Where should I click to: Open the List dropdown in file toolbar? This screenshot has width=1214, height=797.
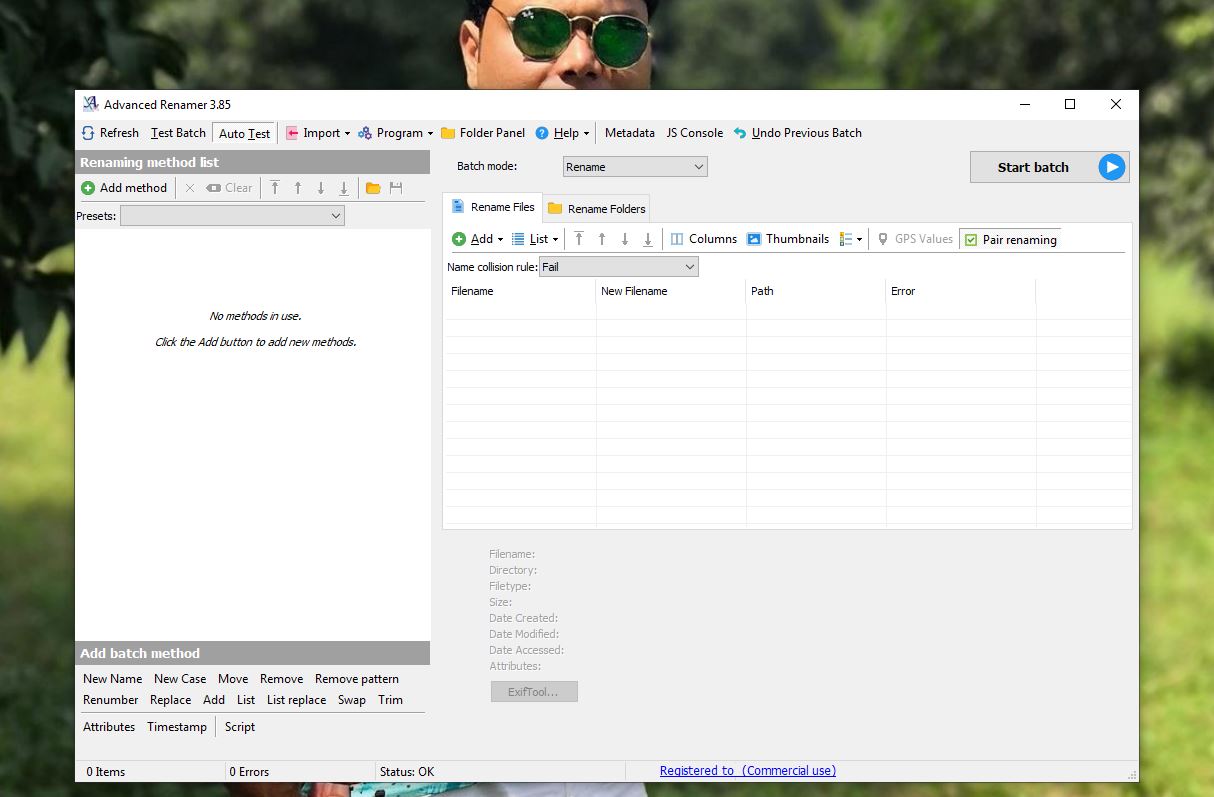click(535, 239)
